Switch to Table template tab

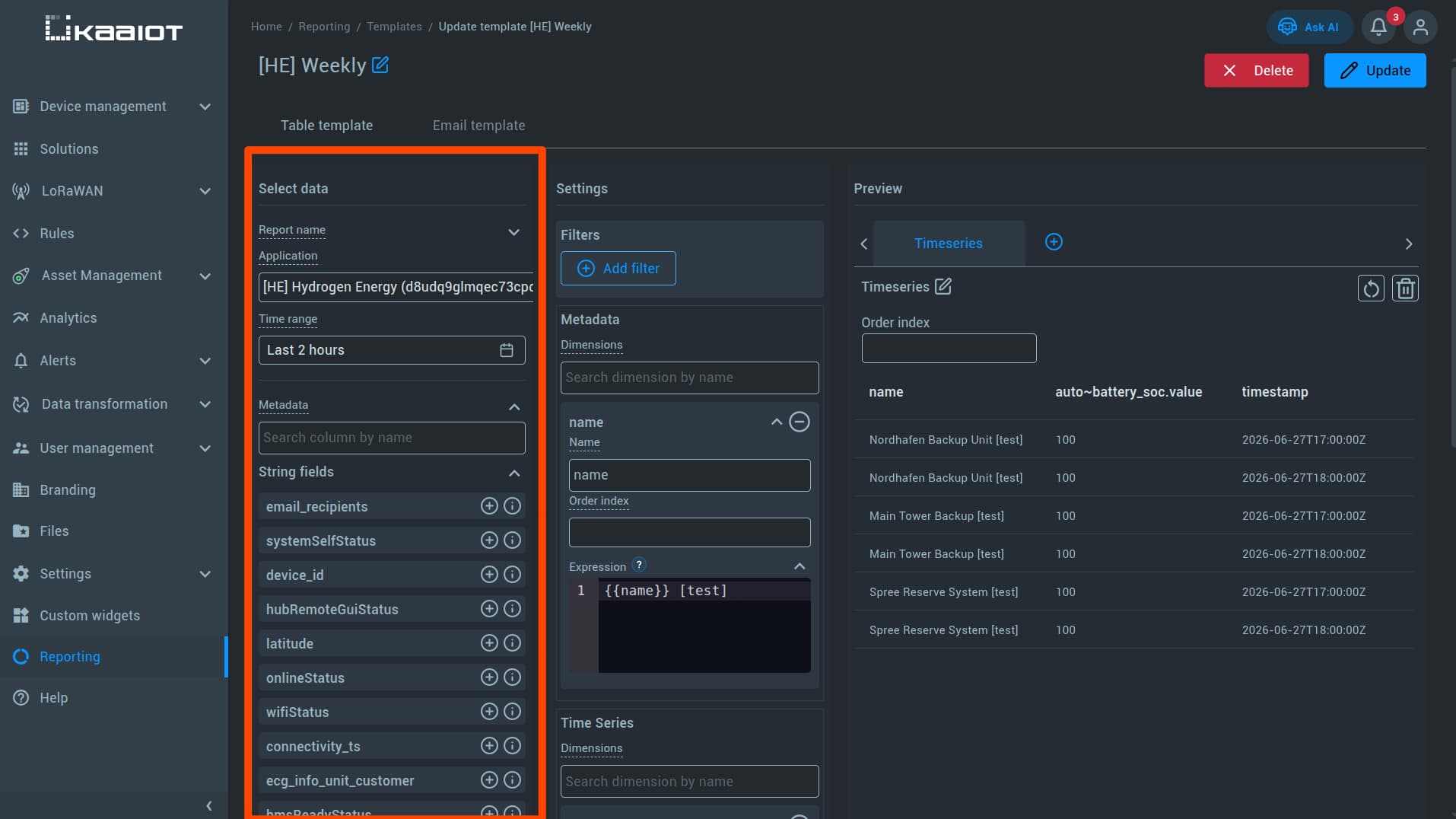(x=326, y=126)
